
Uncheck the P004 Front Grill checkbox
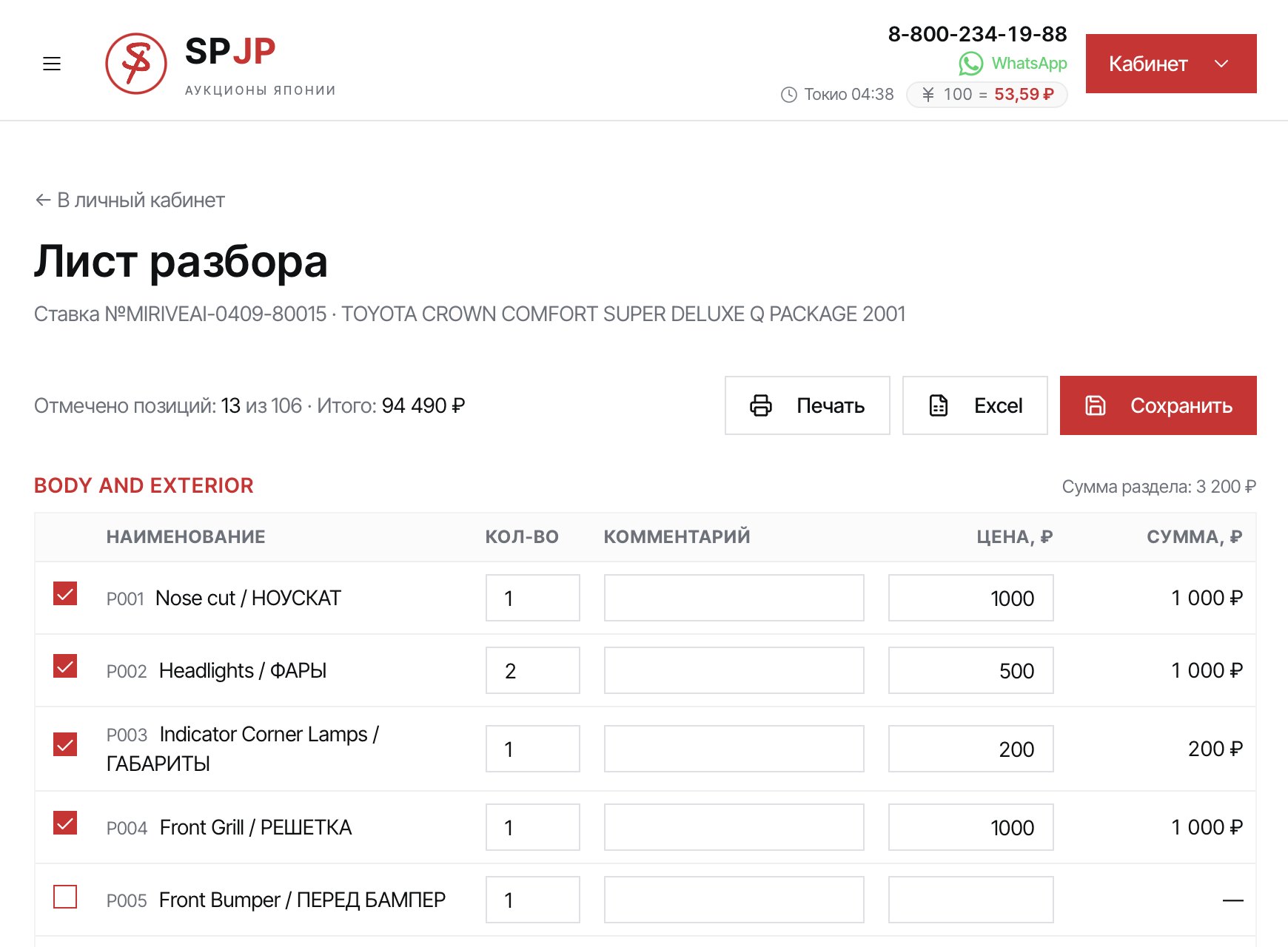click(x=65, y=823)
